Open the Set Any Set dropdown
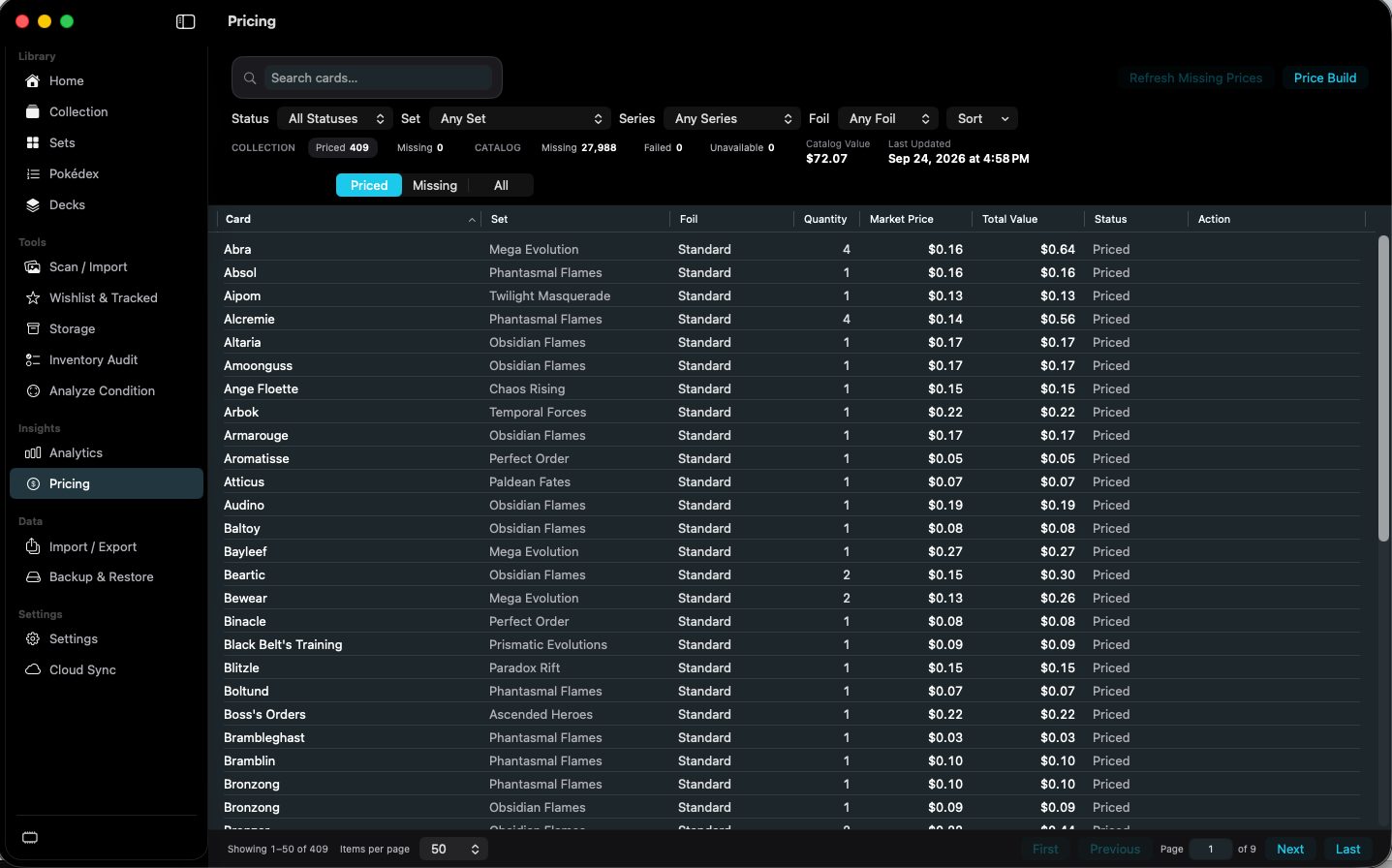 520,118
